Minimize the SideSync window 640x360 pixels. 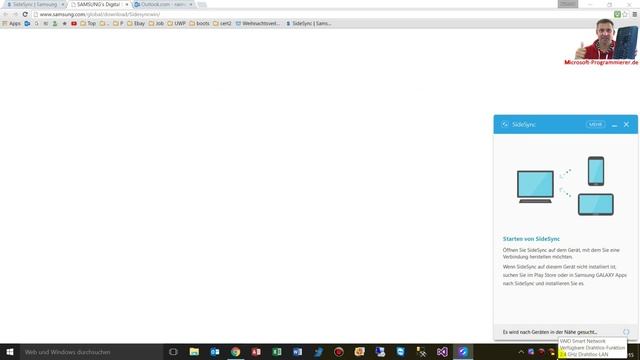(614, 125)
